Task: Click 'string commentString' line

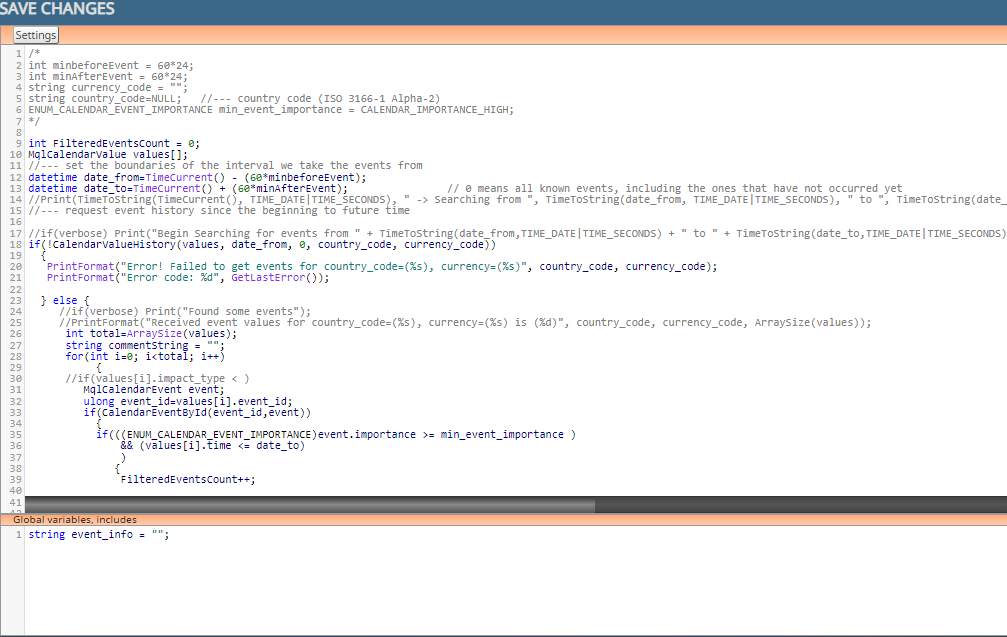Action: [145, 345]
